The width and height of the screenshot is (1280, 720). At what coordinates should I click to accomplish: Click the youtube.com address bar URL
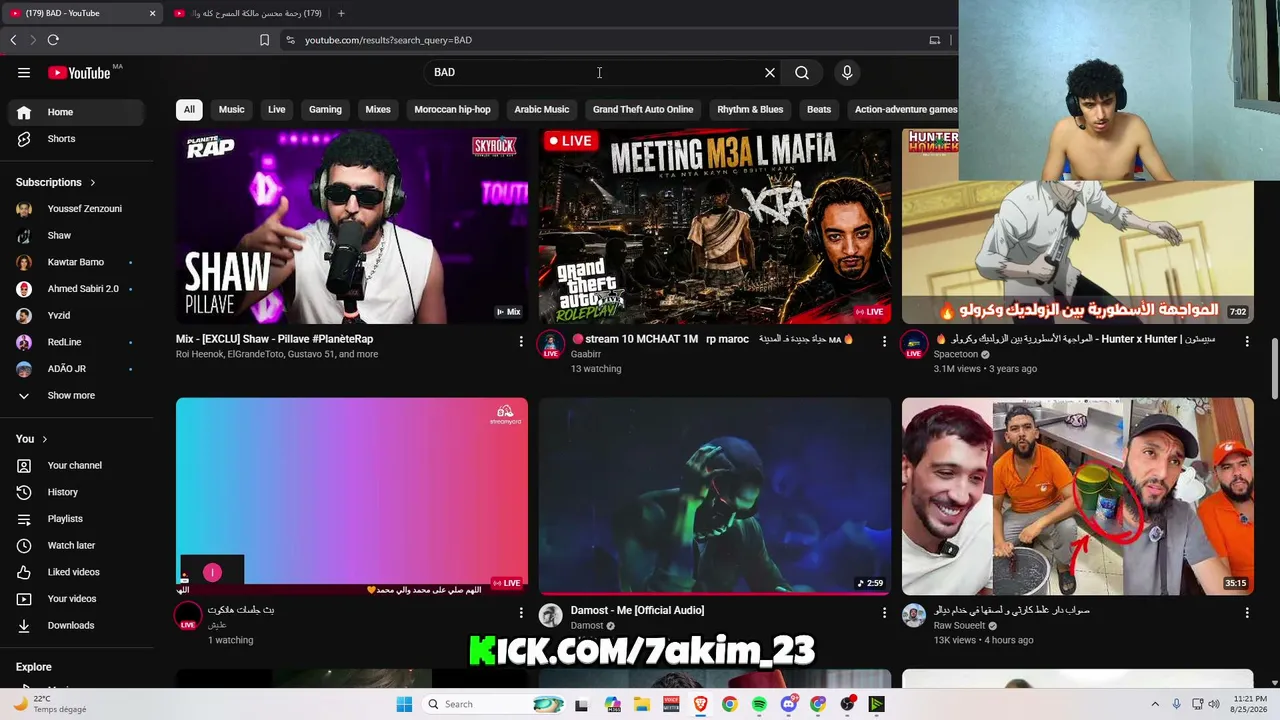click(x=388, y=40)
